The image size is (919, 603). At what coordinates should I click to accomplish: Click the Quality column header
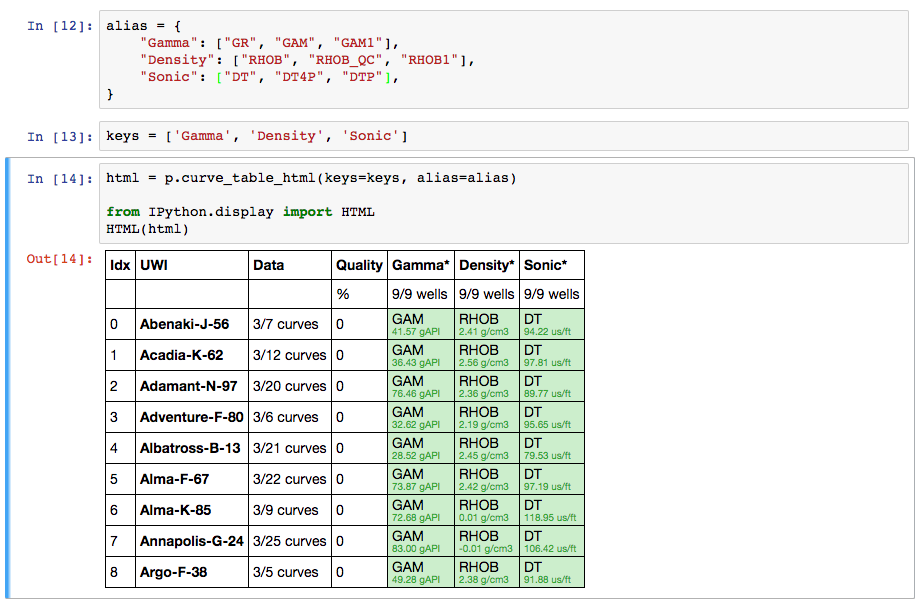[359, 265]
